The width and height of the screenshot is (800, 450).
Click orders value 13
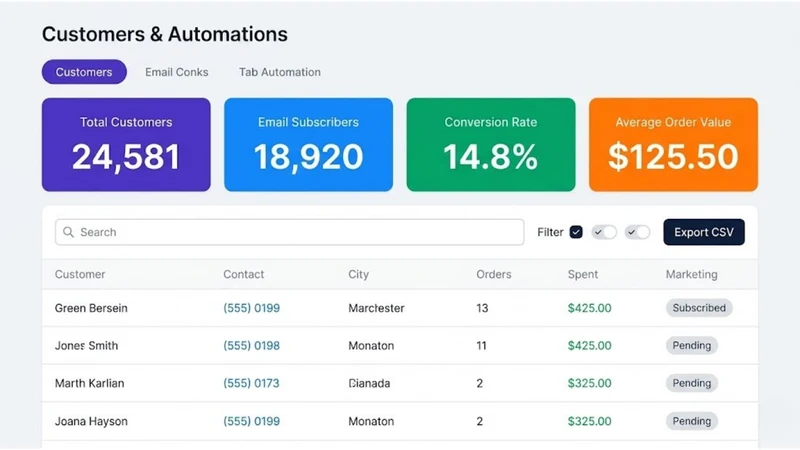(x=482, y=308)
